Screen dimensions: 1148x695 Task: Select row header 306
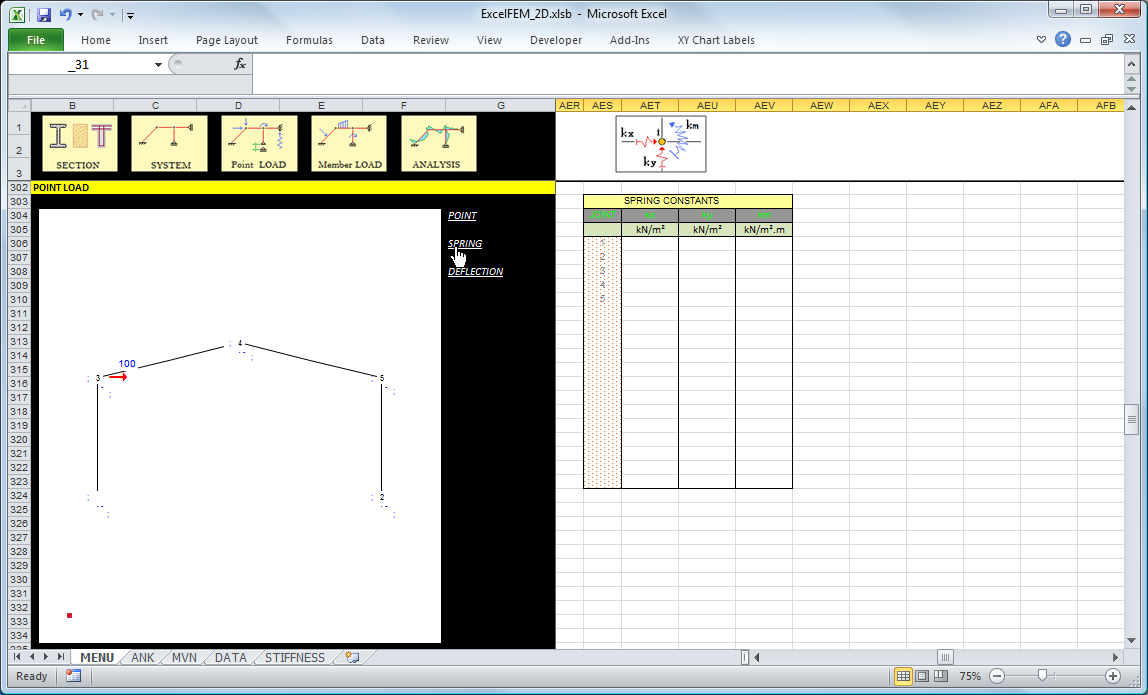point(19,243)
